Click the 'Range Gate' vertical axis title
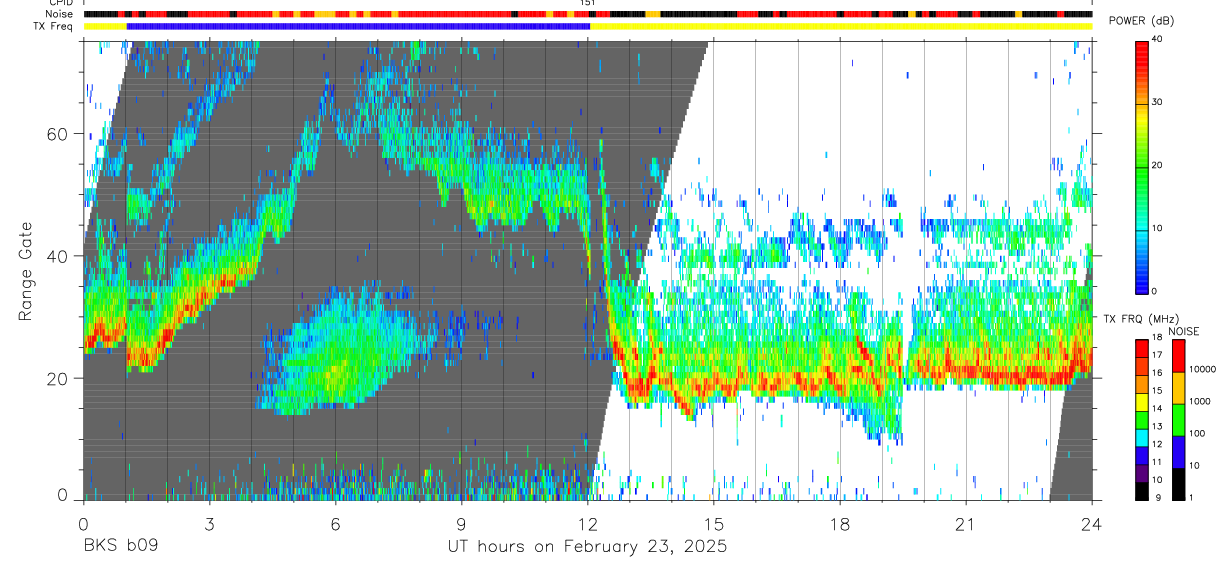 [x=25, y=270]
